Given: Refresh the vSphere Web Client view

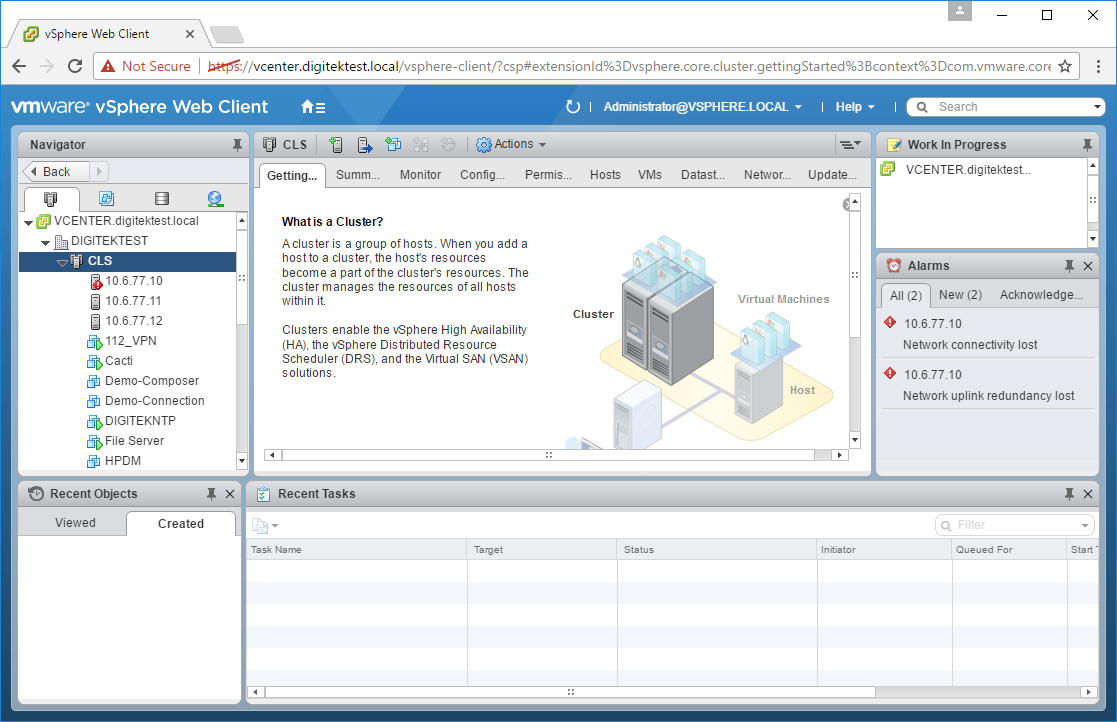Looking at the screenshot, I should (x=573, y=107).
